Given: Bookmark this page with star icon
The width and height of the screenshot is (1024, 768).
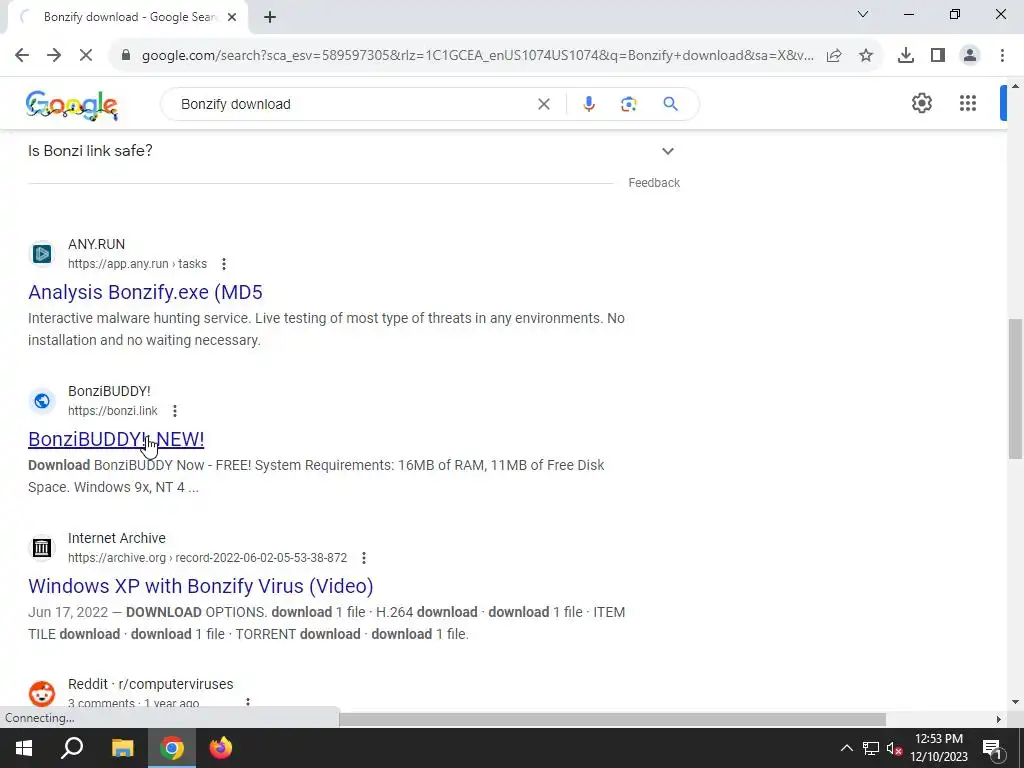Looking at the screenshot, I should click(866, 56).
